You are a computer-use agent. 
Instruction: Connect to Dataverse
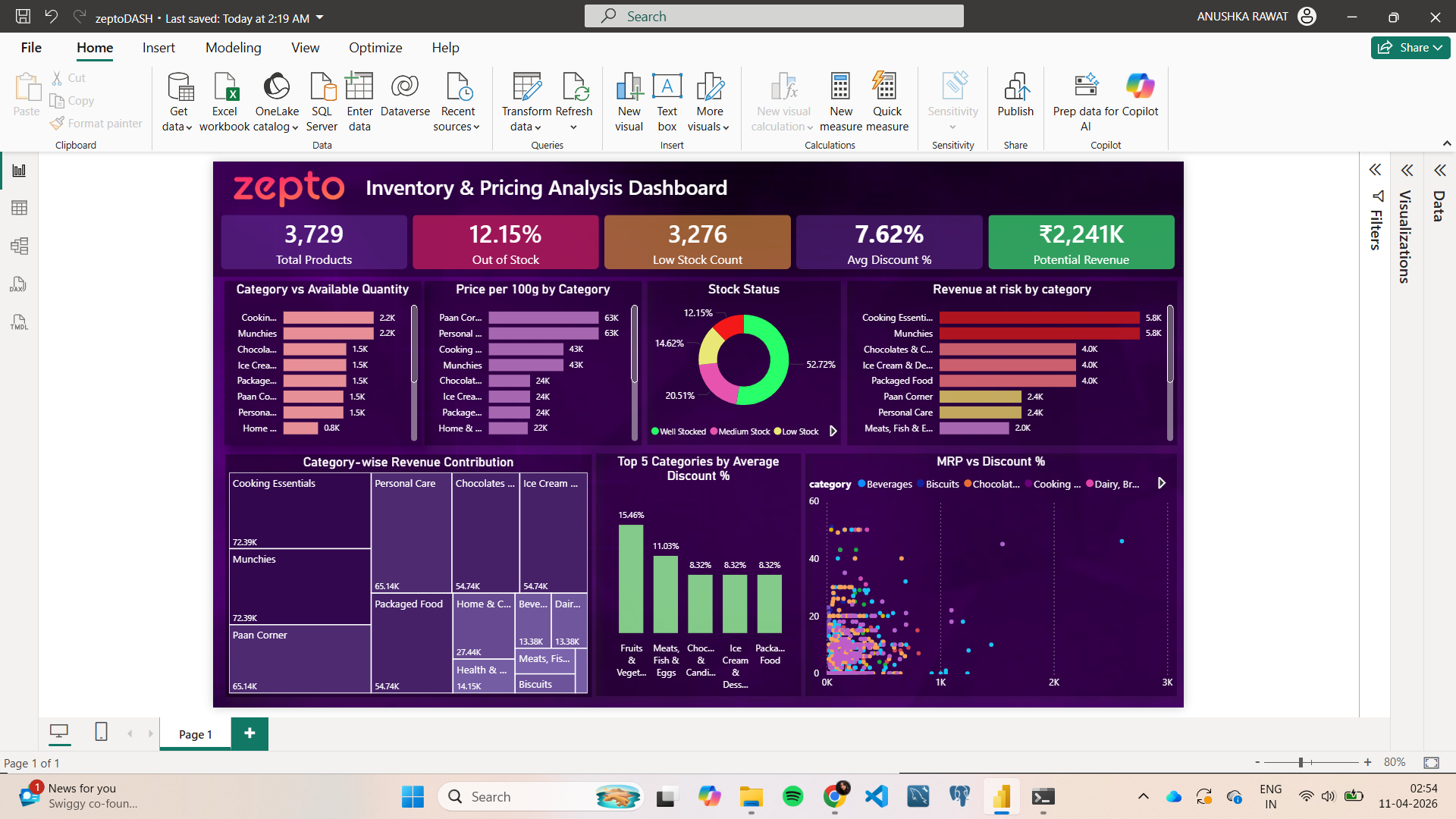pos(405,95)
